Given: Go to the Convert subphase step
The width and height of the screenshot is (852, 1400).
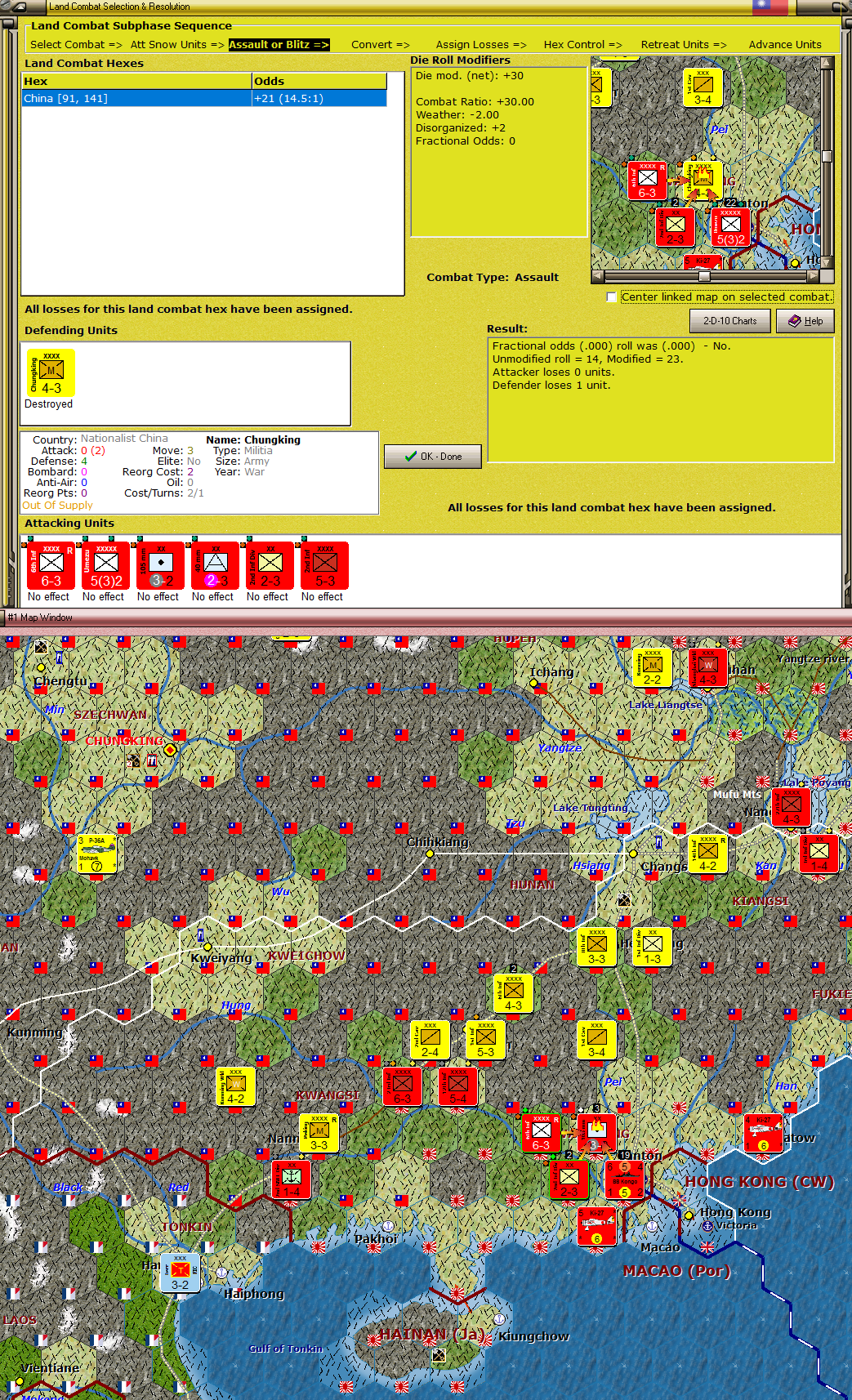Looking at the screenshot, I should tap(381, 45).
